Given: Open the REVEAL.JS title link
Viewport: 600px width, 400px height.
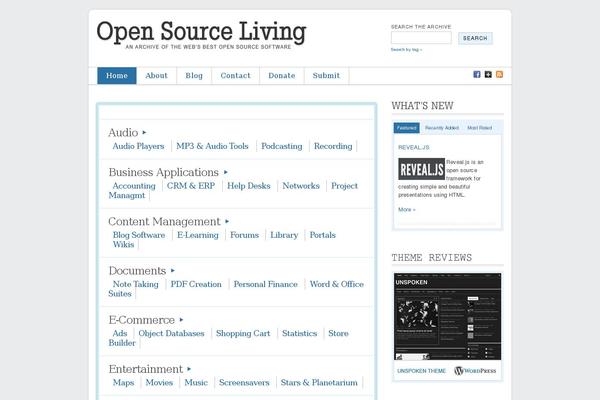Looking at the screenshot, I should click(x=414, y=147).
